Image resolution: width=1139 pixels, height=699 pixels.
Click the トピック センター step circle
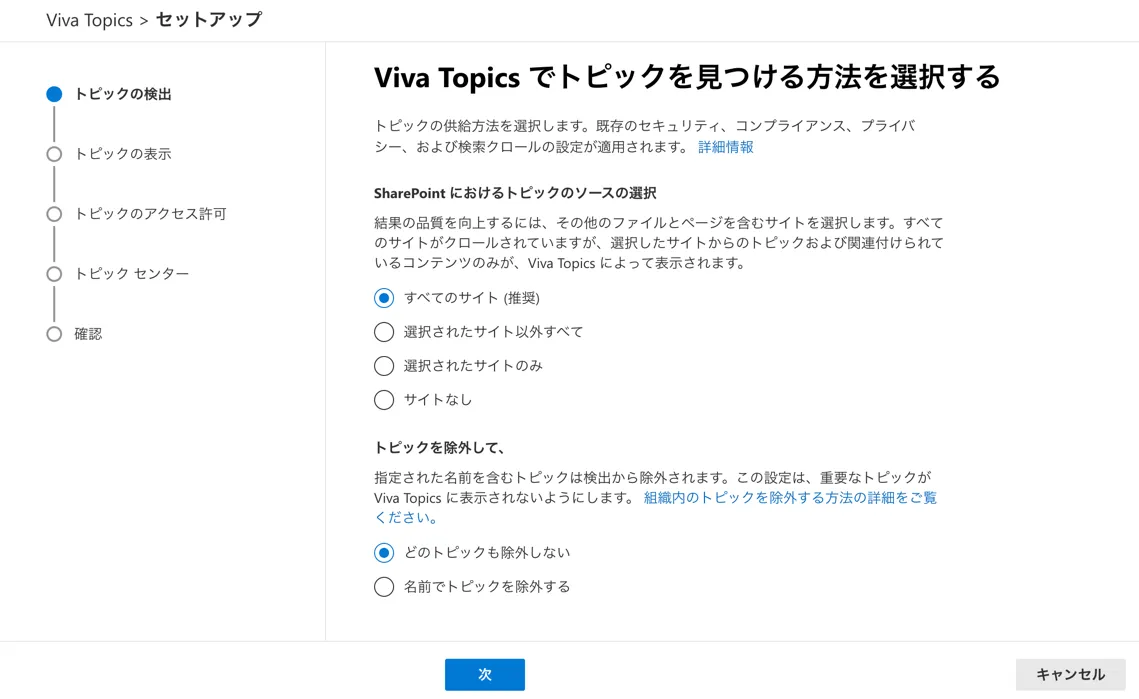[54, 274]
